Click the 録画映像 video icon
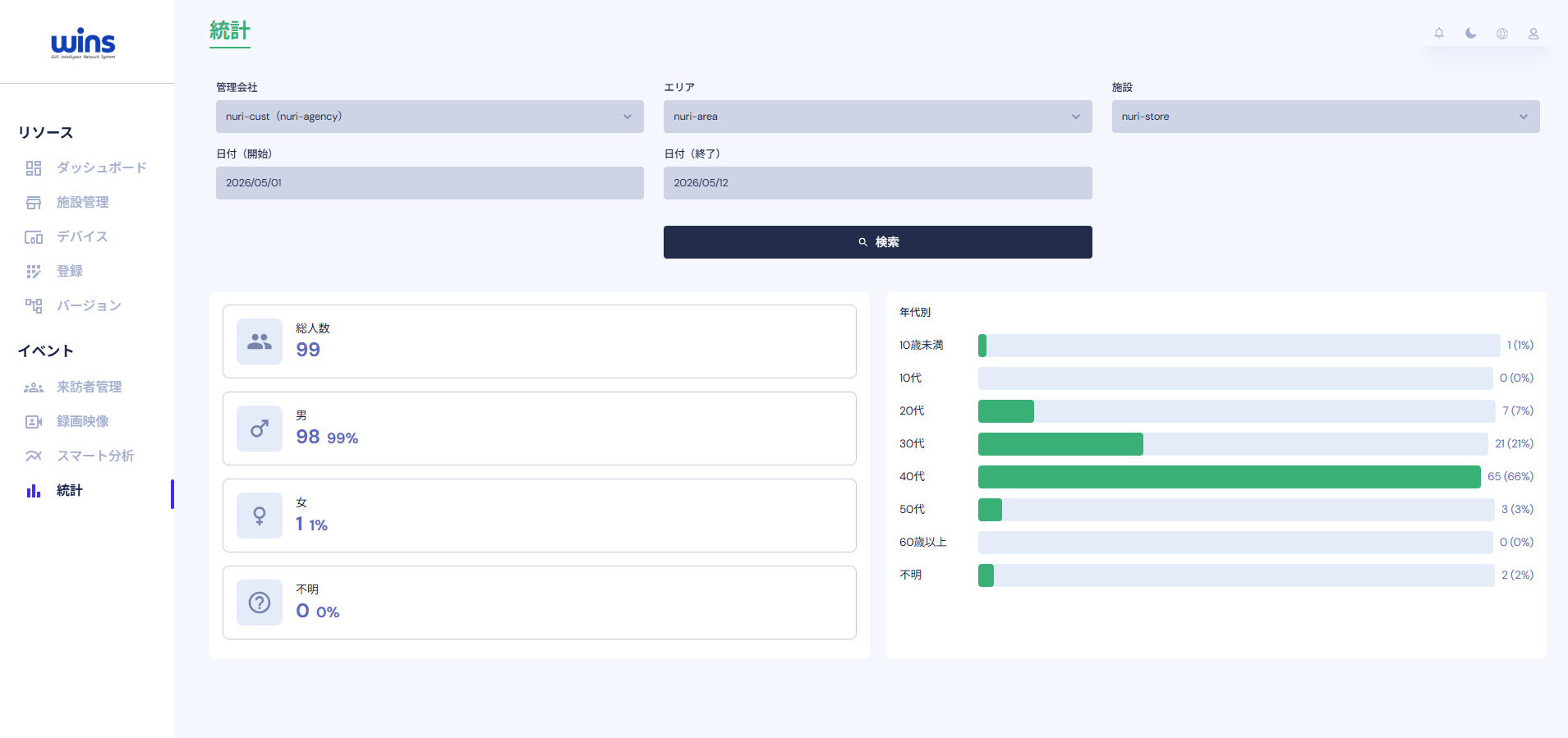The image size is (1568, 738). pyautogui.click(x=34, y=422)
